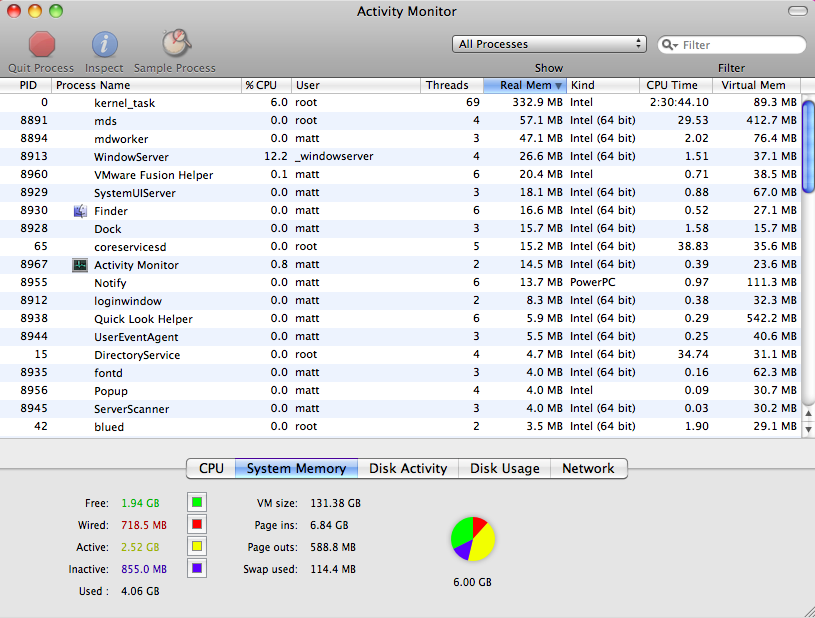Screen dimensions: 815x618
Task: Click the process list scrollbar thumb
Action: pos(808,147)
